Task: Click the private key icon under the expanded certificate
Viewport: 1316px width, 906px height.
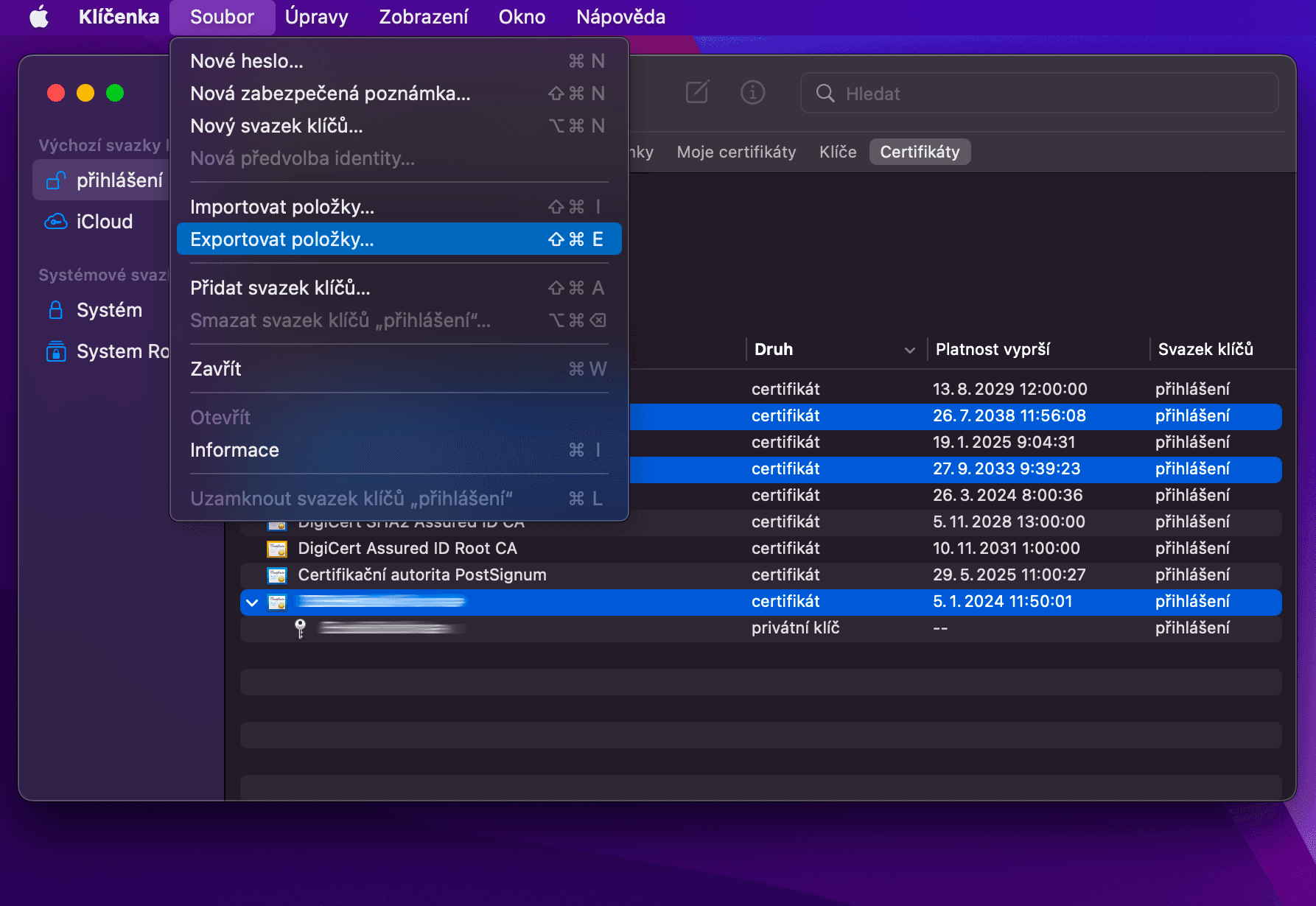Action: coord(301,628)
